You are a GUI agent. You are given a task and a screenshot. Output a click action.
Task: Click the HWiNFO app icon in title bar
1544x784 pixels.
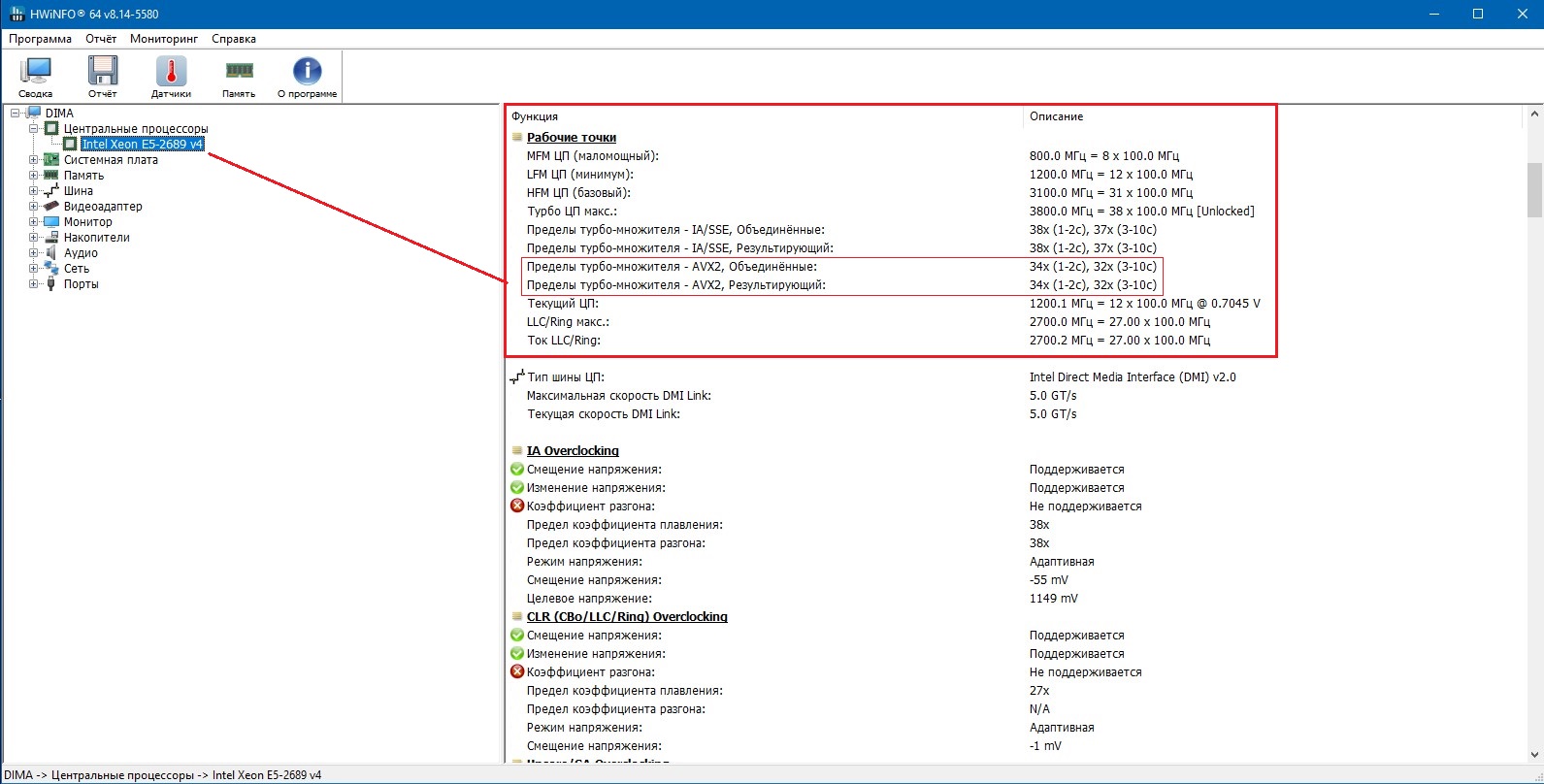pyautogui.click(x=16, y=14)
